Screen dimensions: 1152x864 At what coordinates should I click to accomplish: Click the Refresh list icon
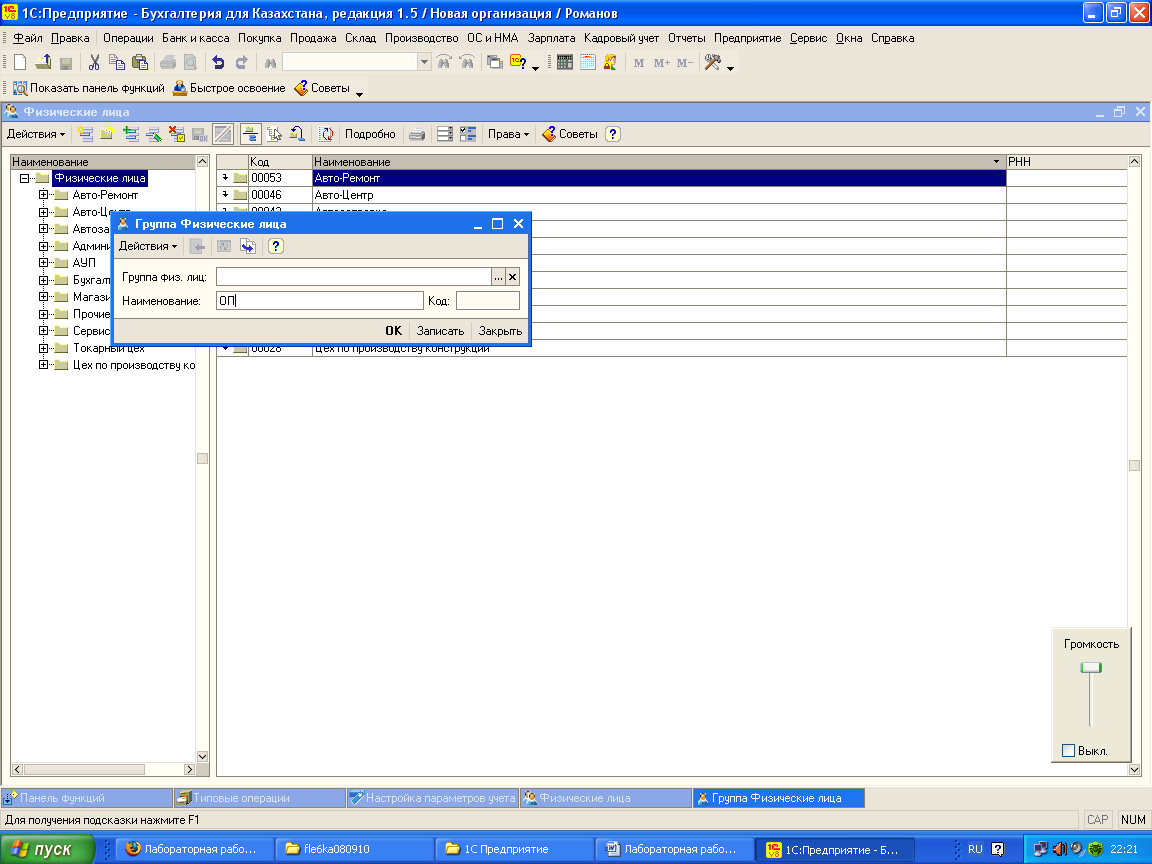(326, 134)
